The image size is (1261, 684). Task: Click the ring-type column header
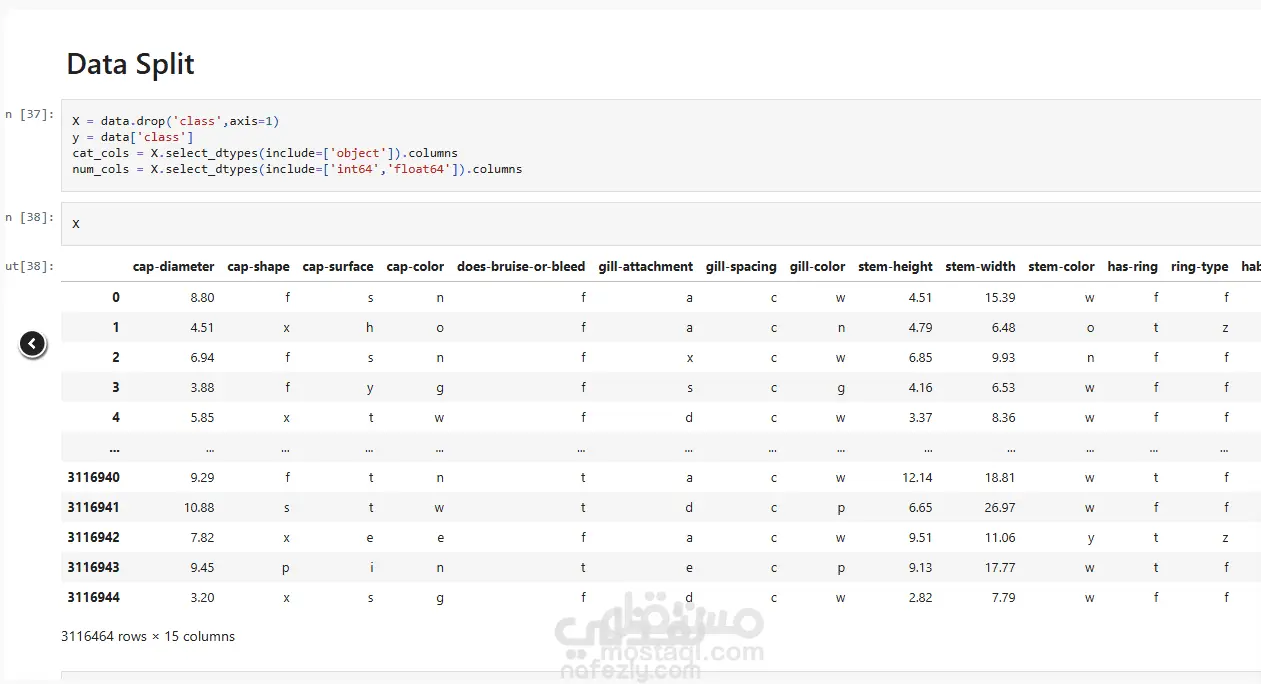[1199, 267]
